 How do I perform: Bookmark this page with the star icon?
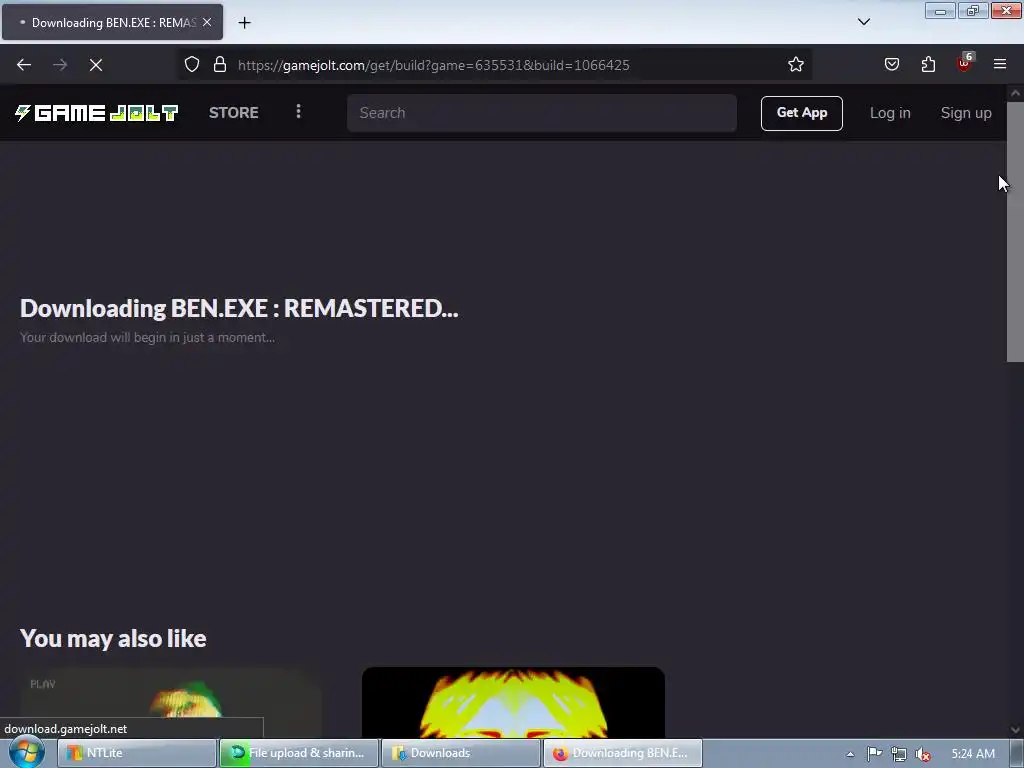795,65
